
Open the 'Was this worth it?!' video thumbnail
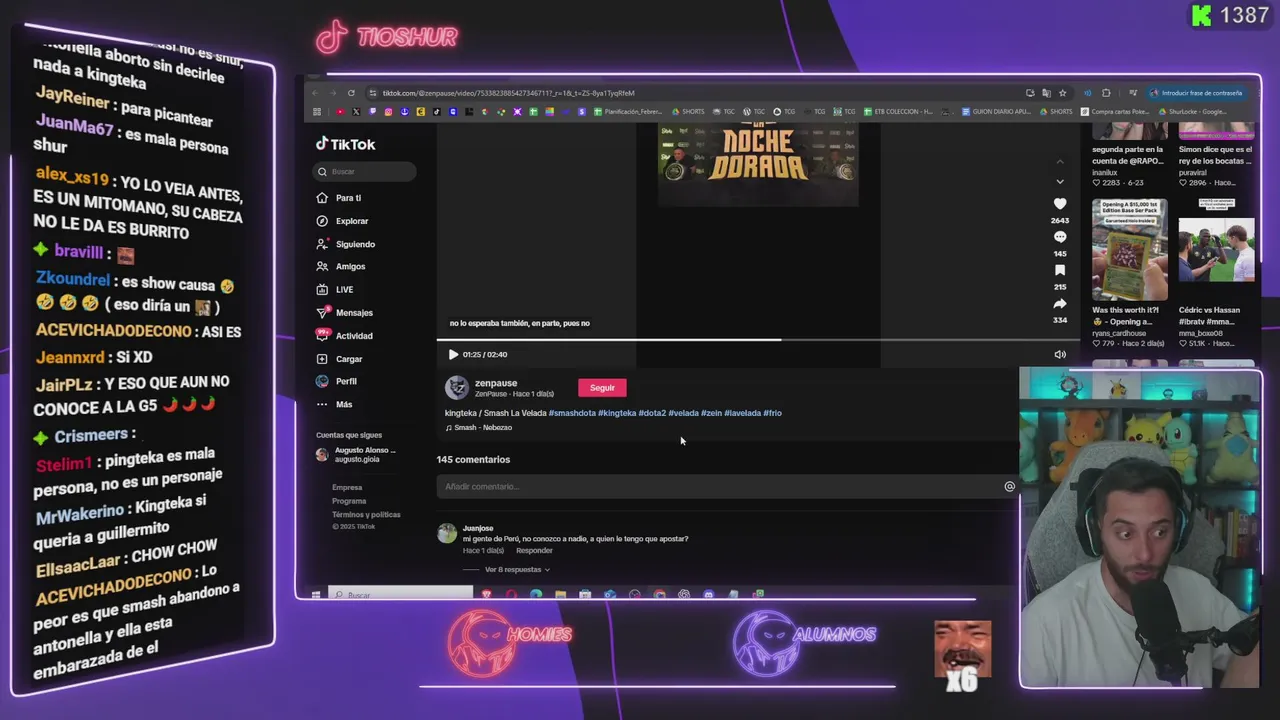point(1129,250)
